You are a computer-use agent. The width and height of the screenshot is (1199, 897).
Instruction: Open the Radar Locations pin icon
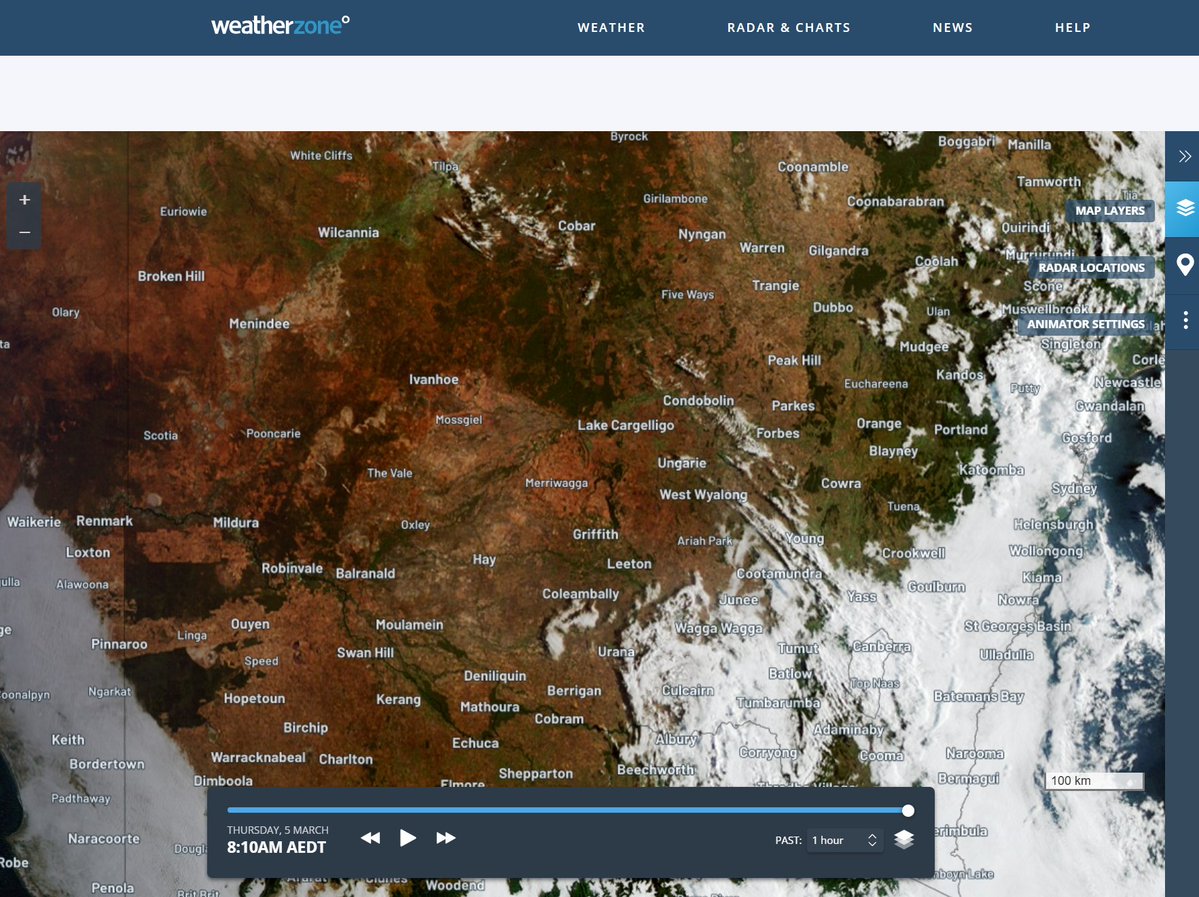[1184, 265]
